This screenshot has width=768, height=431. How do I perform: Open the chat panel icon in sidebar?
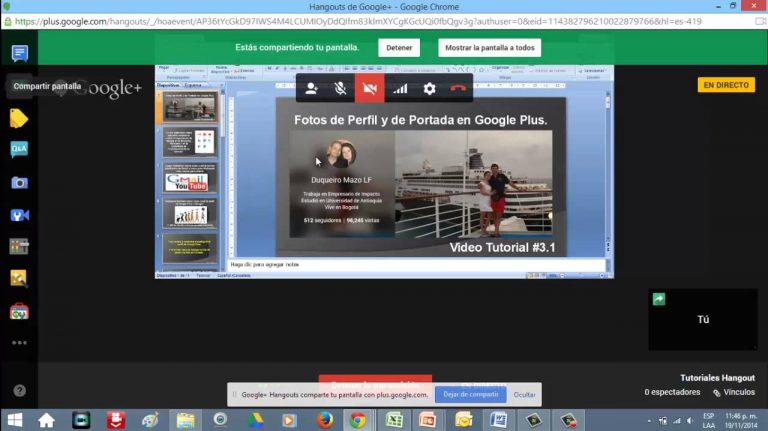pos(20,53)
